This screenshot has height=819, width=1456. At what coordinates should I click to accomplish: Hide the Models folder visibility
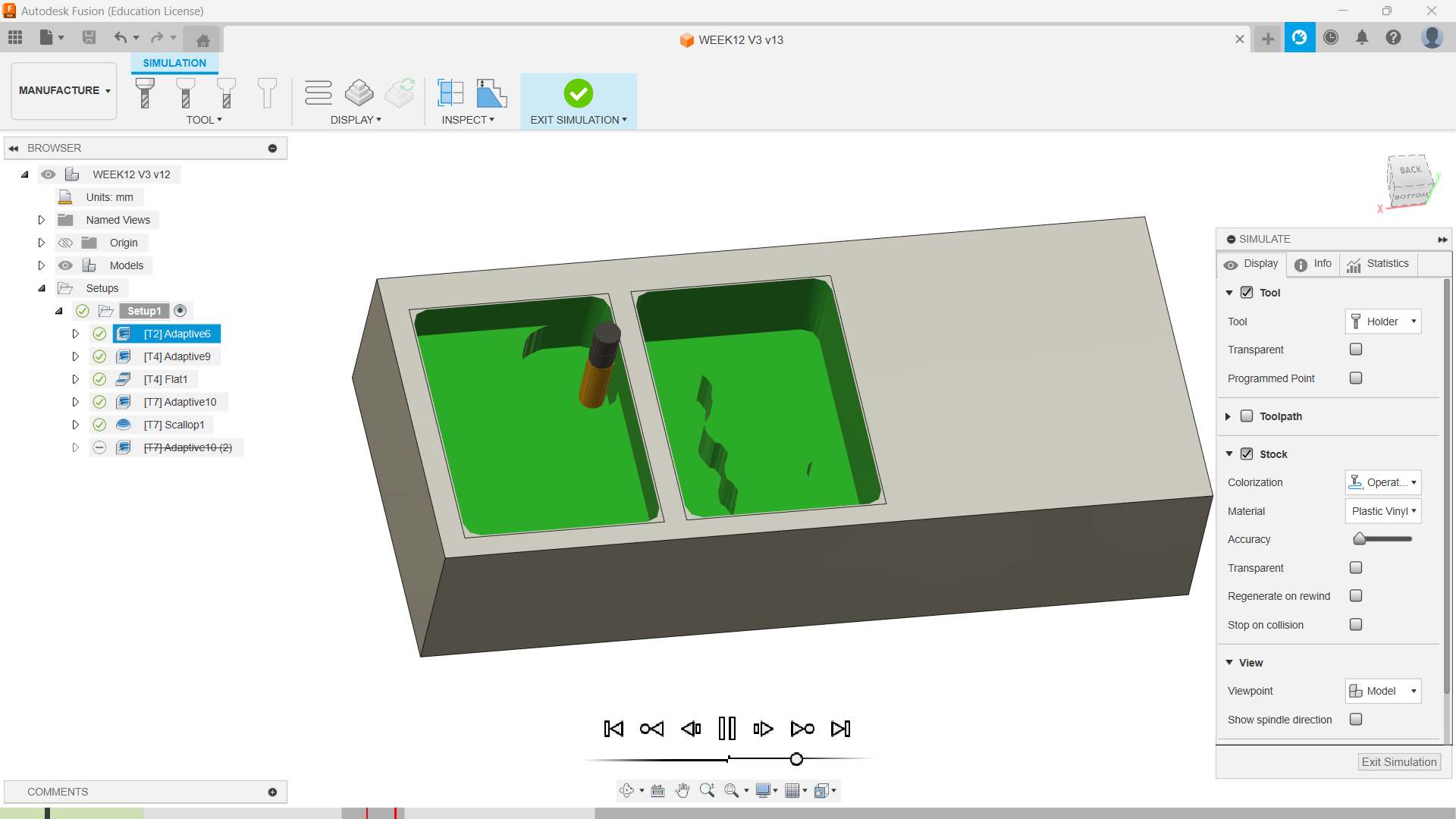pyautogui.click(x=66, y=265)
